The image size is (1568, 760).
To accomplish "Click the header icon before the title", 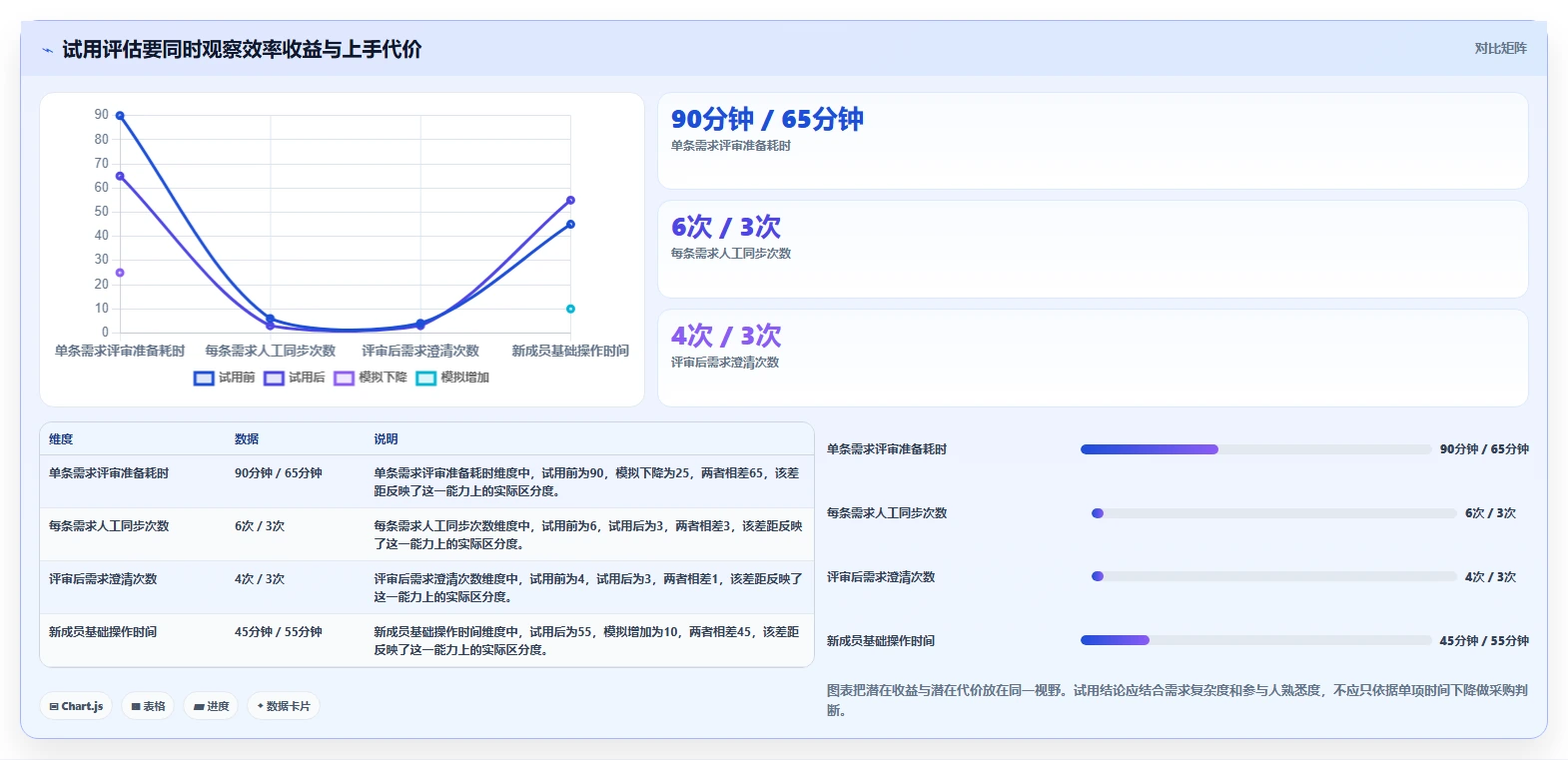I will tap(47, 50).
